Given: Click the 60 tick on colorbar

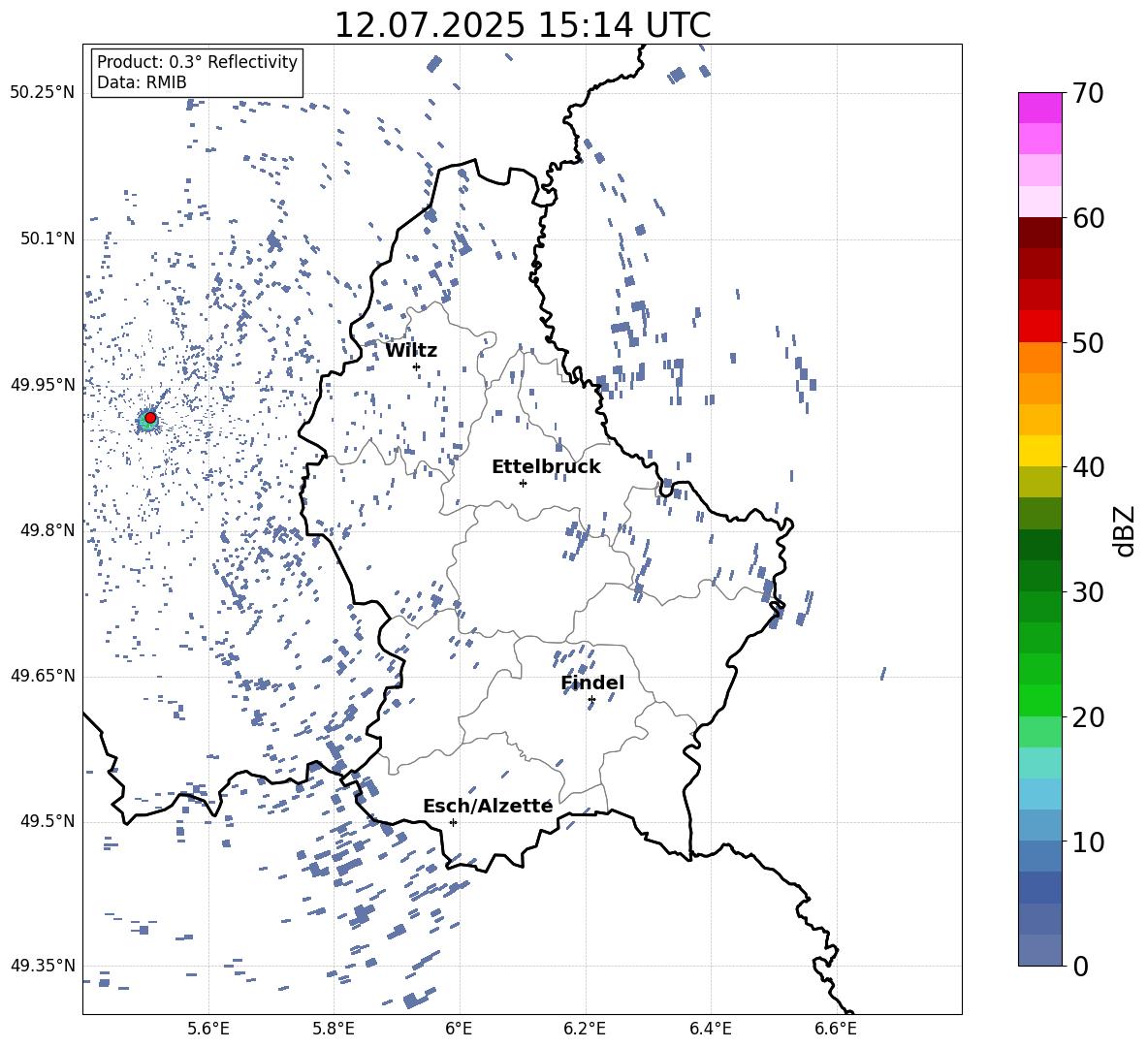Looking at the screenshot, I should tap(1088, 218).
